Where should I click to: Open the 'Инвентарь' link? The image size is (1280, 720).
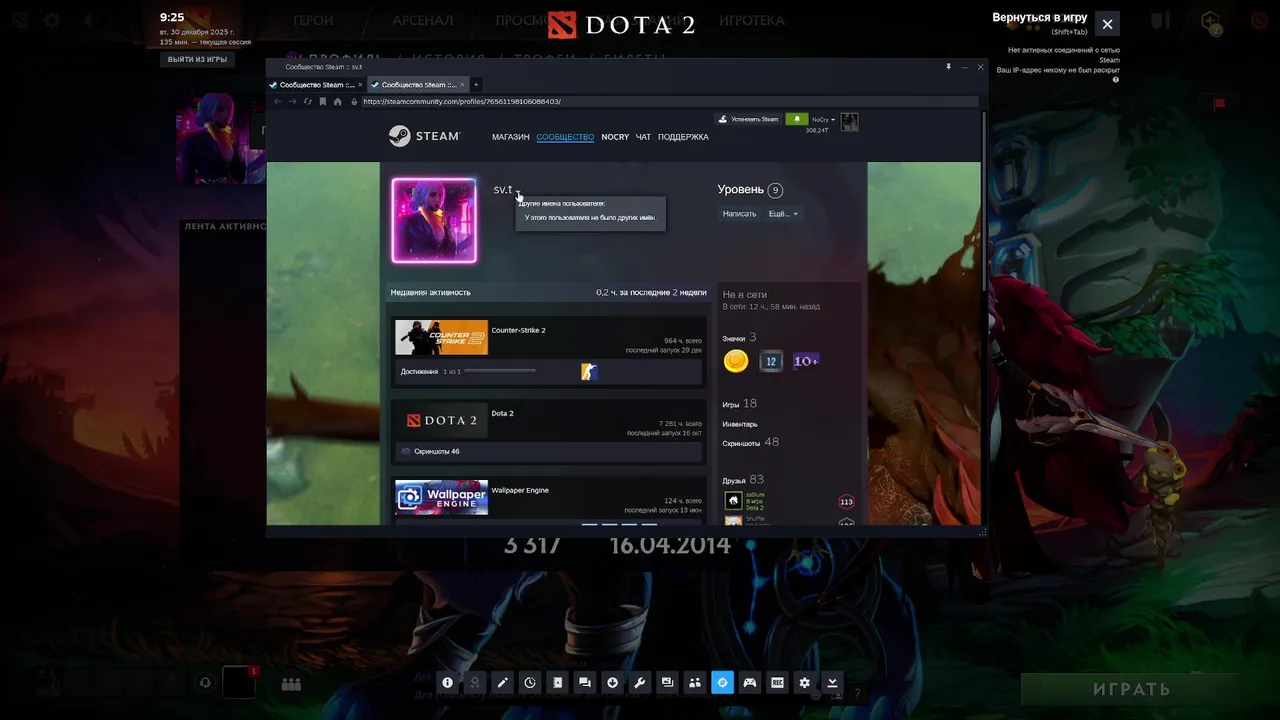(740, 424)
